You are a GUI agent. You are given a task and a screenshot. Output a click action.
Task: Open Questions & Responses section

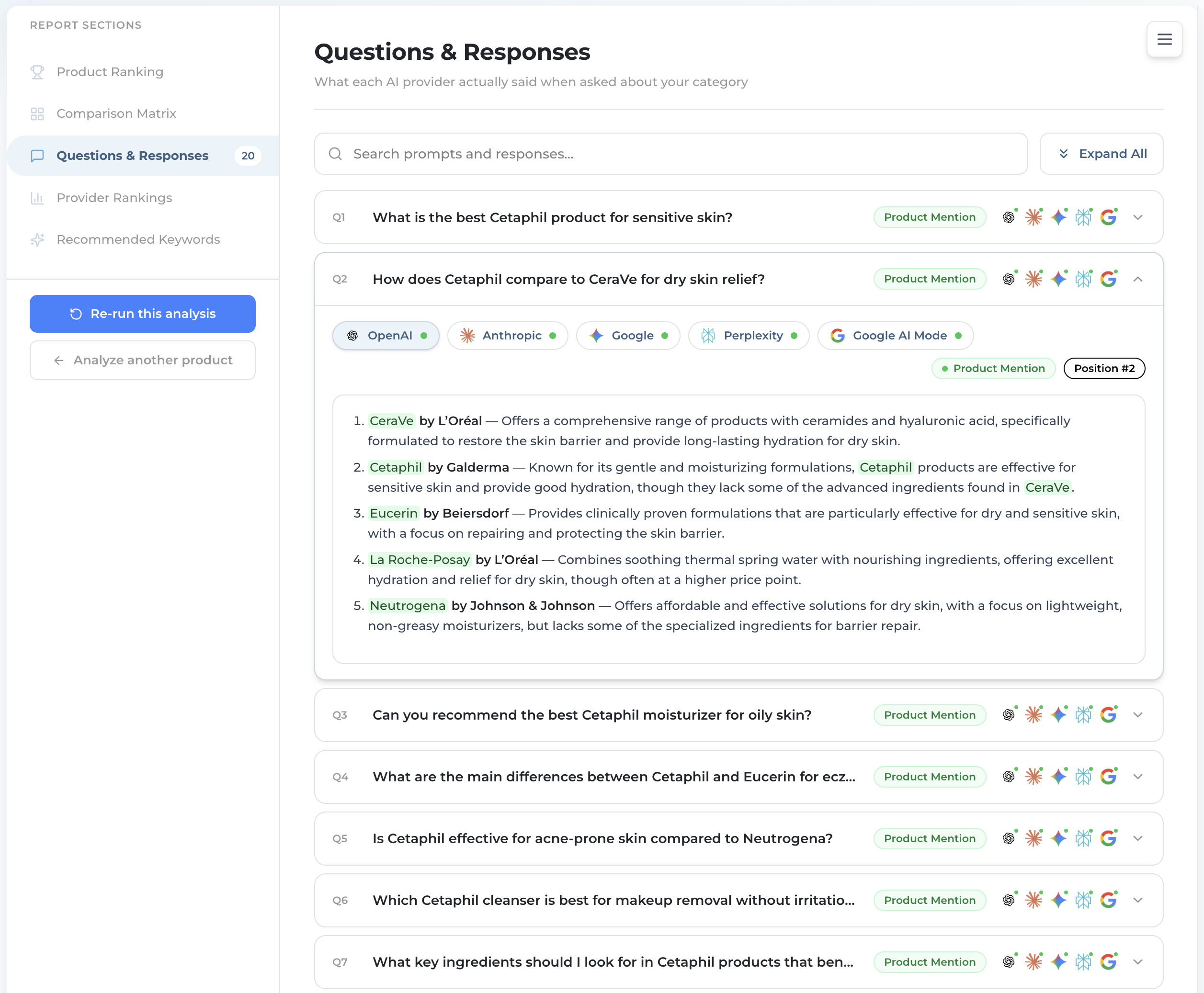[x=143, y=156]
